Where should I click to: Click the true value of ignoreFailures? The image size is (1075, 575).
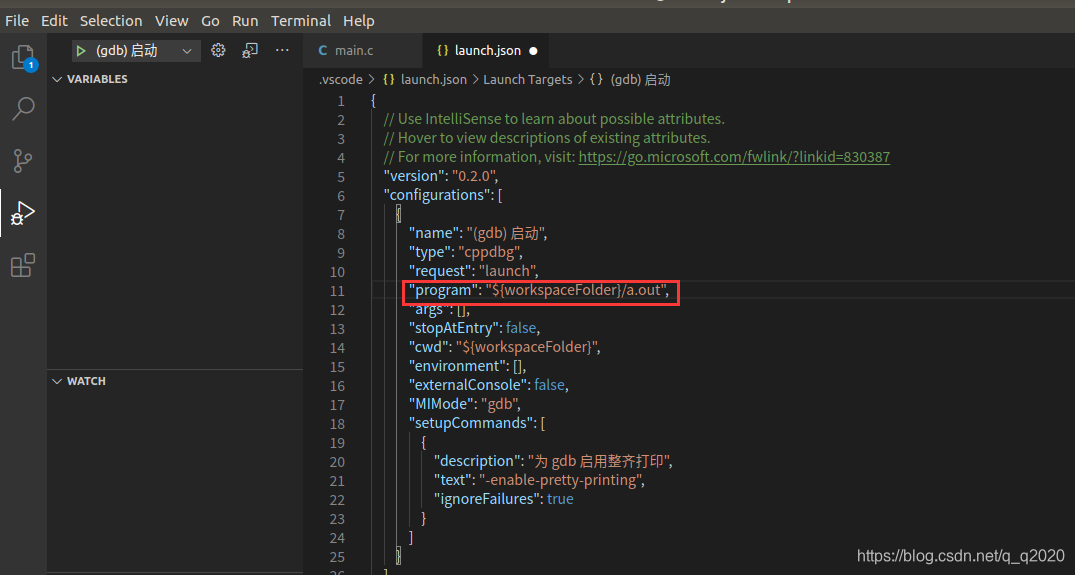click(x=560, y=499)
